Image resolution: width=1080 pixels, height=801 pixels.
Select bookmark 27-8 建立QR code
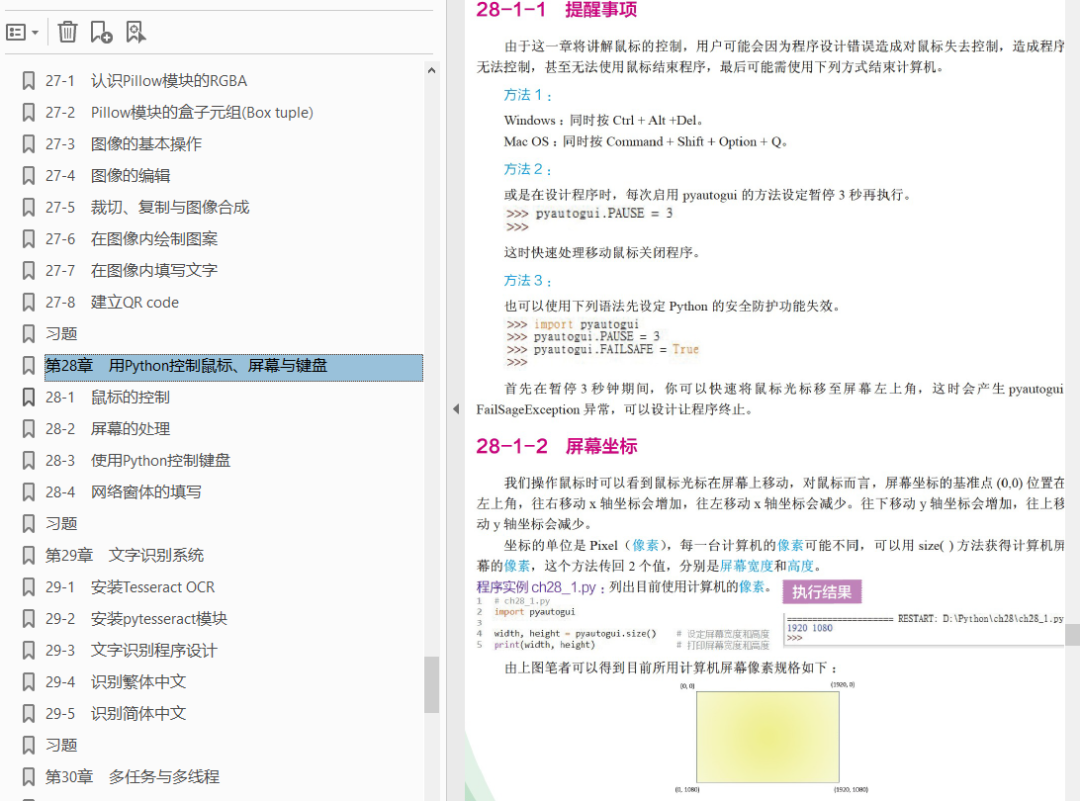coord(112,302)
